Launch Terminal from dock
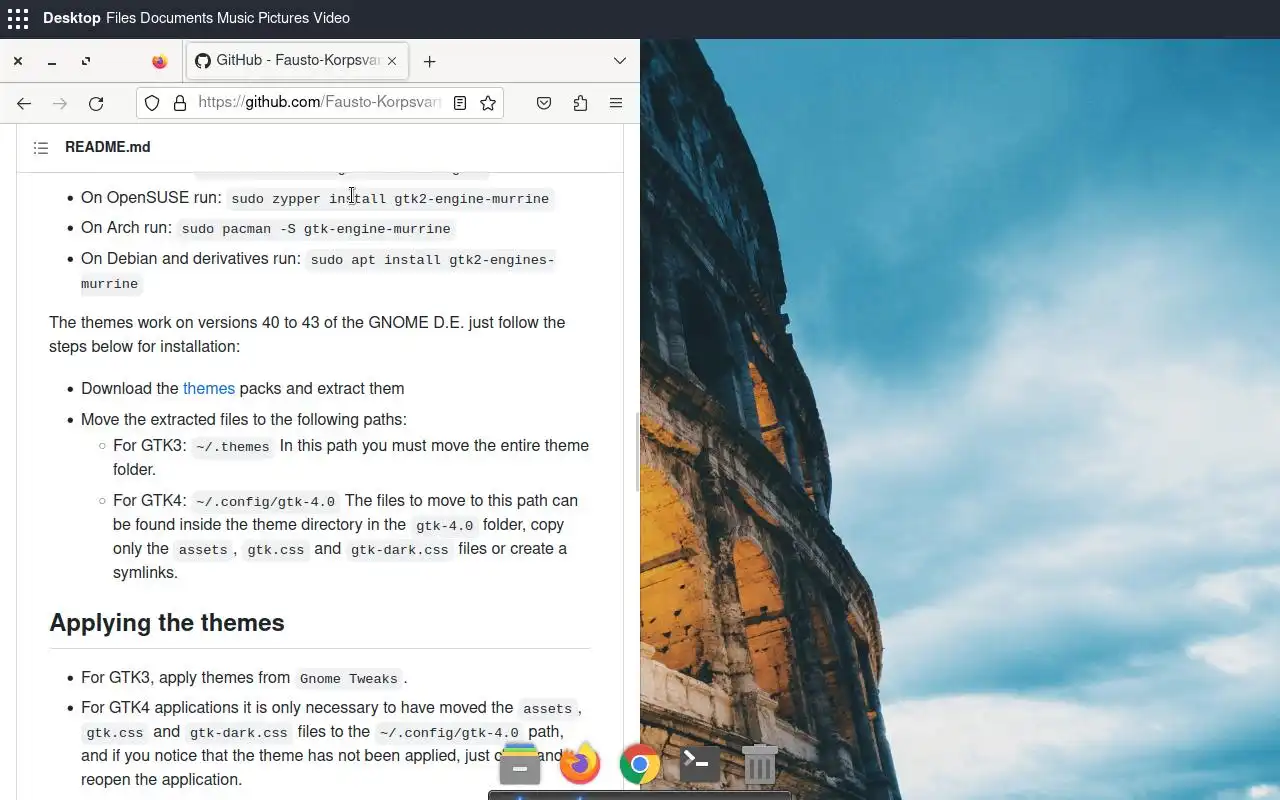1280x800 pixels. coord(700,765)
